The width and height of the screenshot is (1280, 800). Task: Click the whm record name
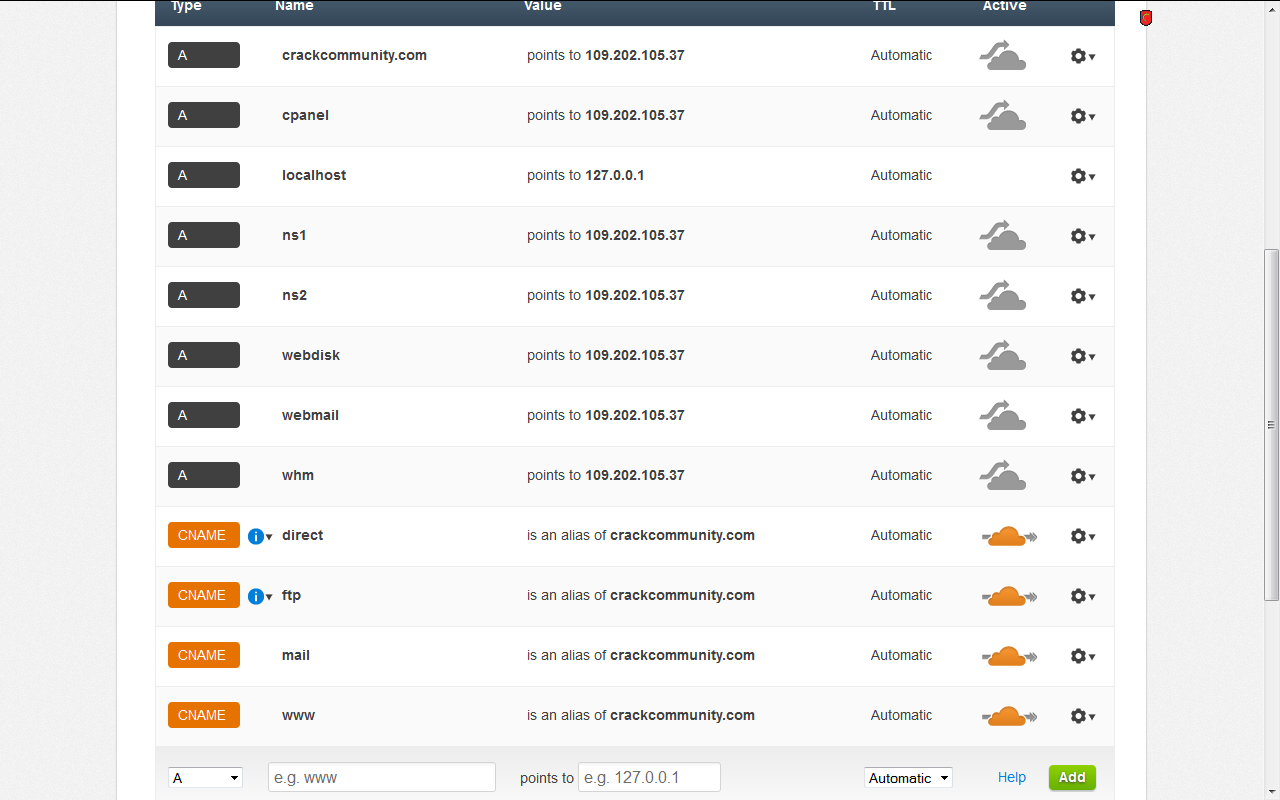click(298, 475)
